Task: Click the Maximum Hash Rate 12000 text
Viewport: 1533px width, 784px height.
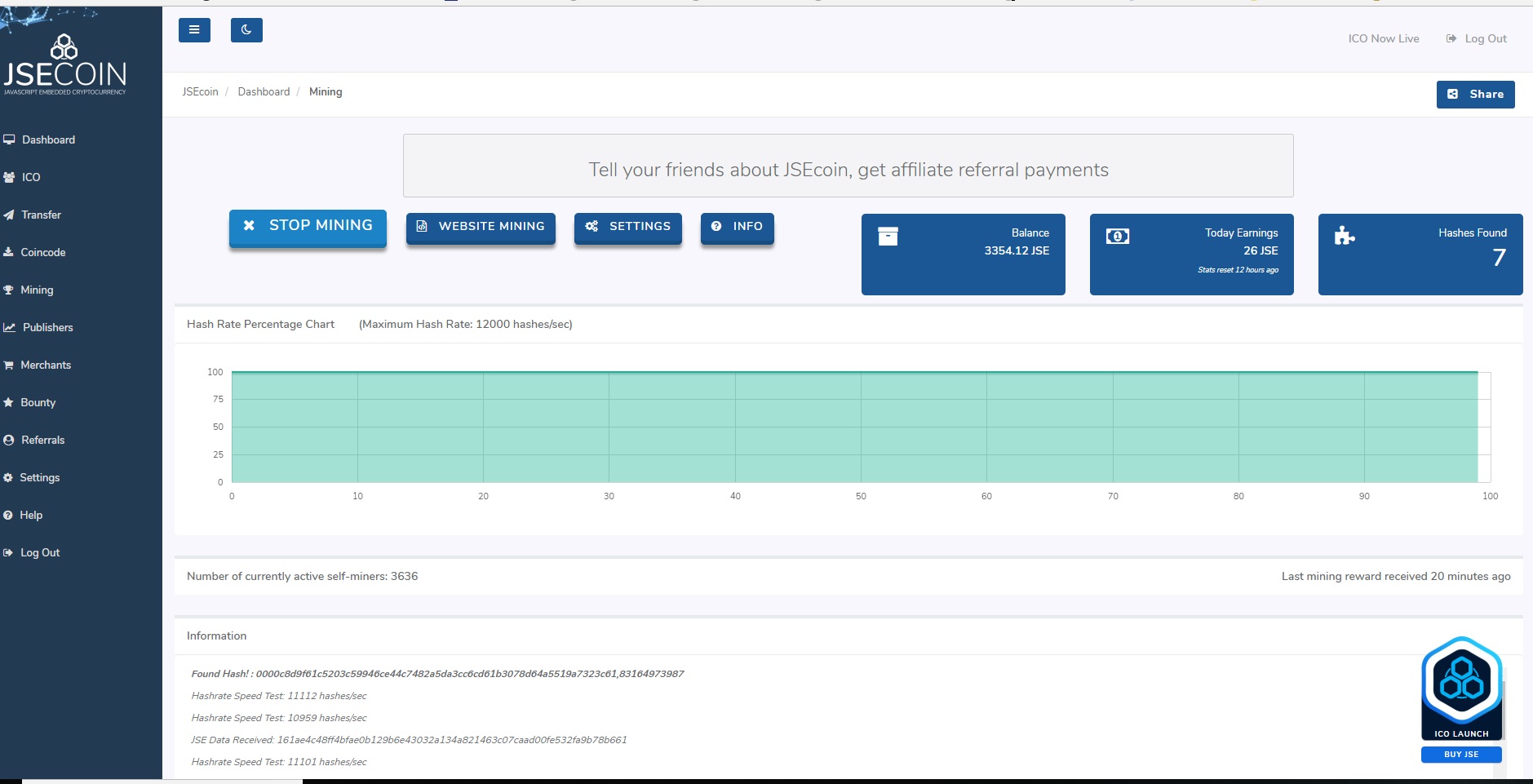Action: pos(466,324)
